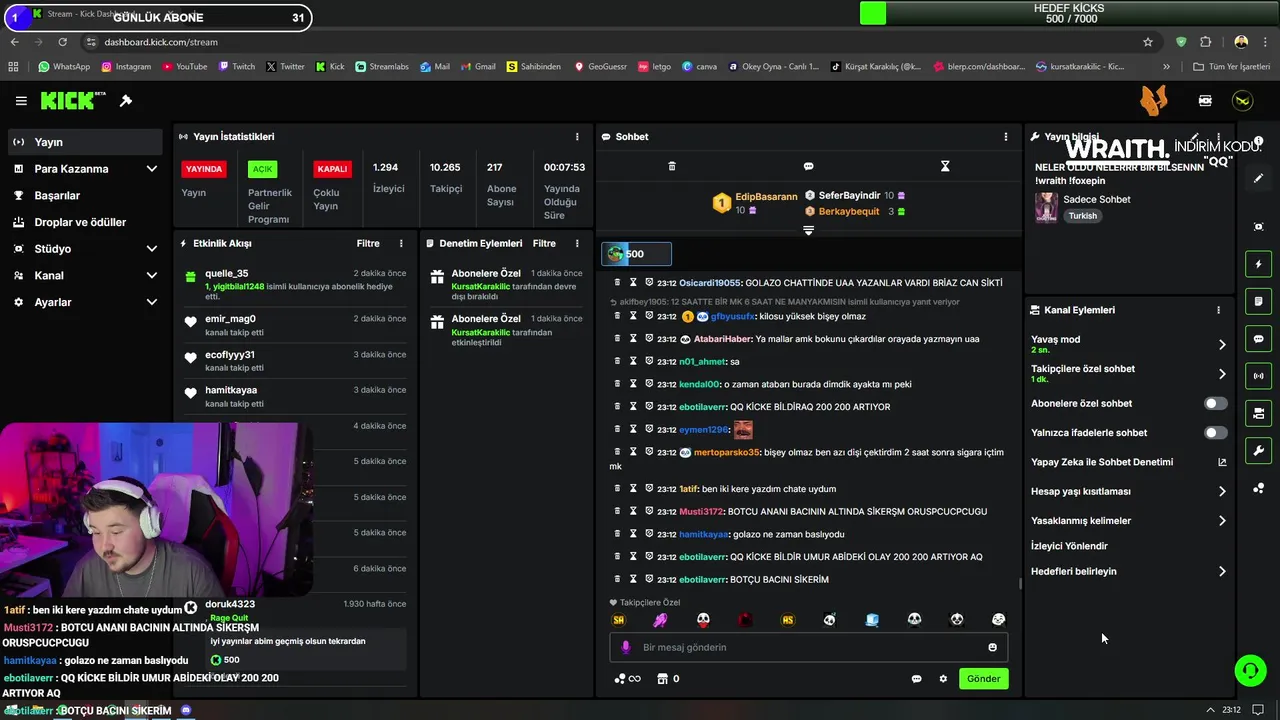Open the hamburger menu beside Kick logo

pos(21,101)
